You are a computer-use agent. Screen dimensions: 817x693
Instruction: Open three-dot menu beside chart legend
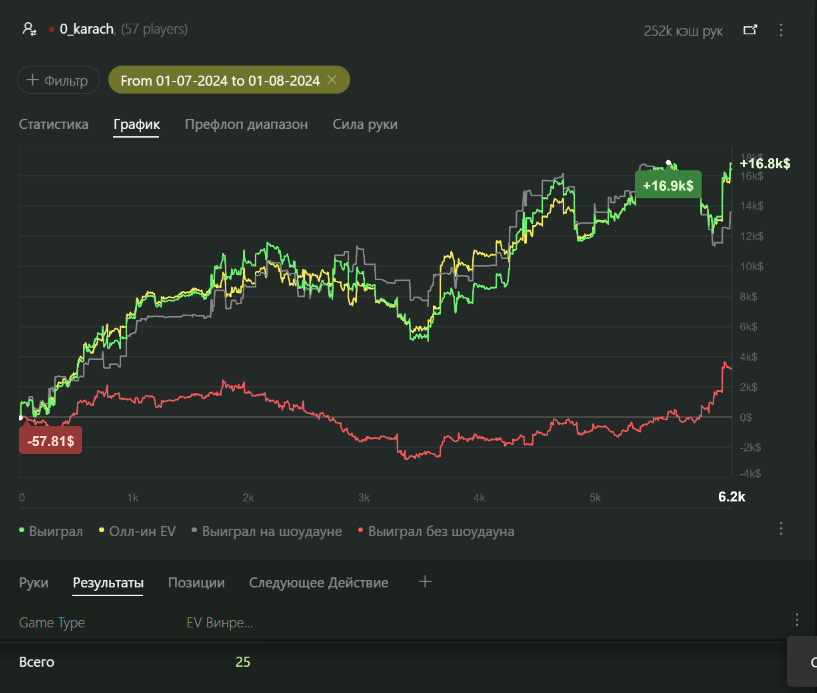point(781,528)
